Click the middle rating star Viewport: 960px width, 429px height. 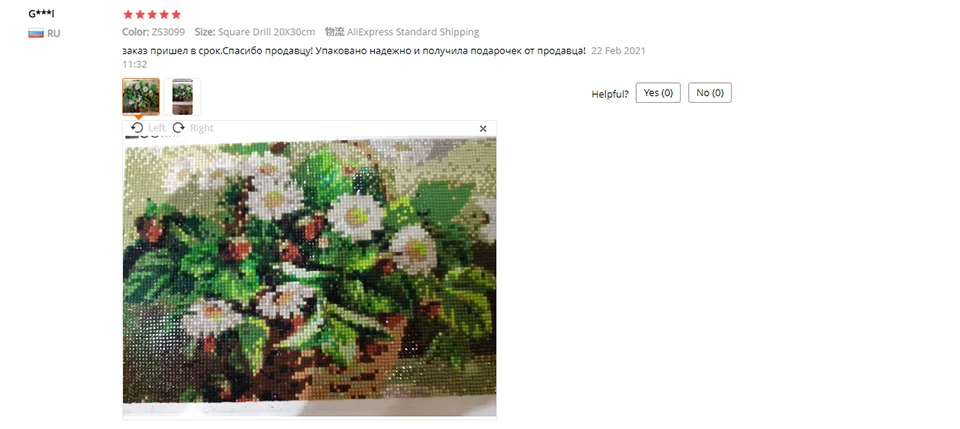point(152,14)
